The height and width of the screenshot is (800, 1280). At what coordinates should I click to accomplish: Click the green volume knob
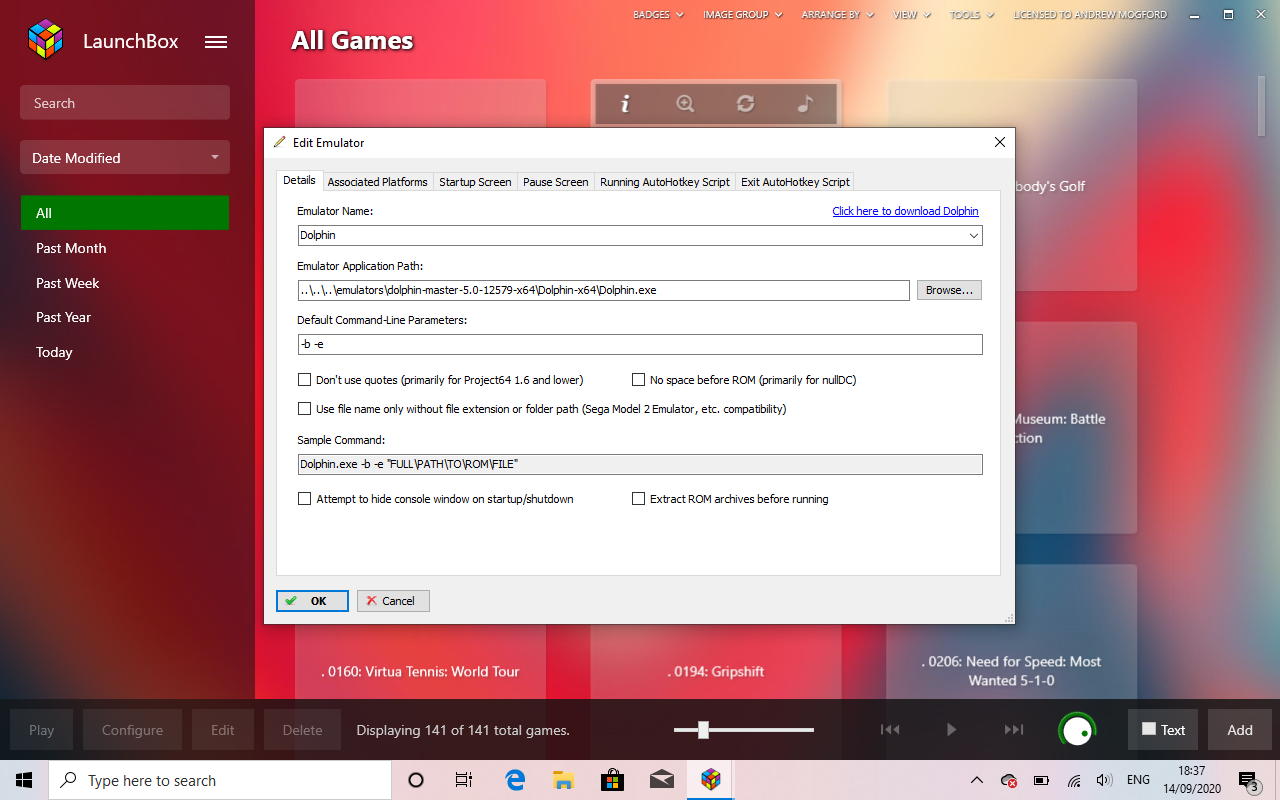click(1077, 731)
